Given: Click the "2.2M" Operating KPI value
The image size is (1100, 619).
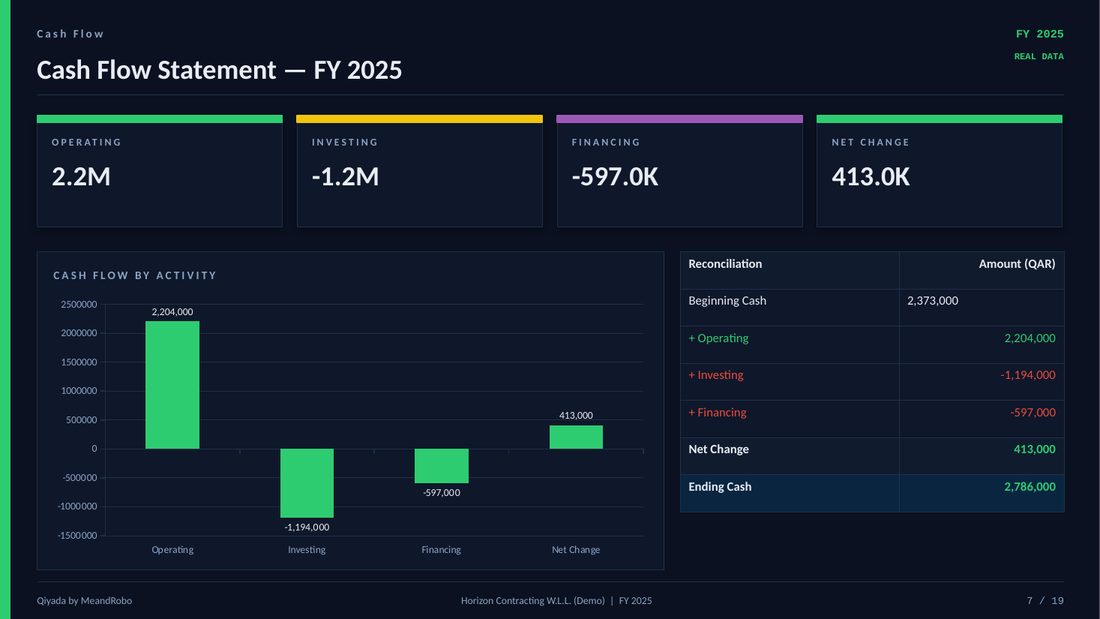Looking at the screenshot, I should 81,176.
